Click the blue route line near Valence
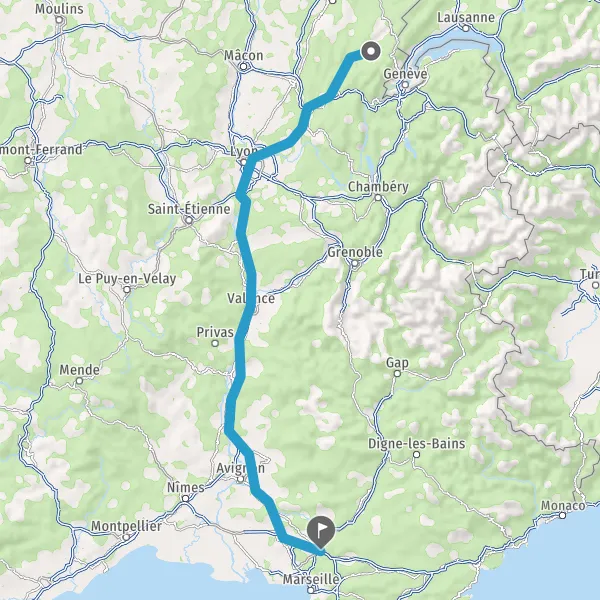This screenshot has height=600, width=600. coord(251,298)
